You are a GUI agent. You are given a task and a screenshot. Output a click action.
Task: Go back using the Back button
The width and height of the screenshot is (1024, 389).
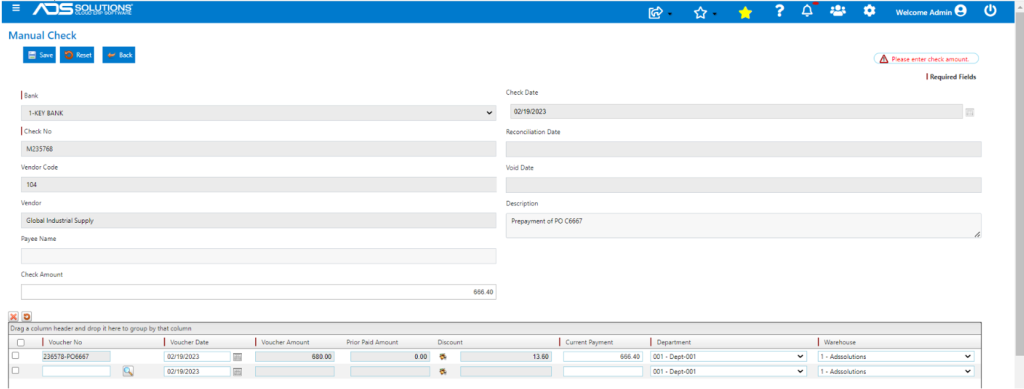click(119, 55)
